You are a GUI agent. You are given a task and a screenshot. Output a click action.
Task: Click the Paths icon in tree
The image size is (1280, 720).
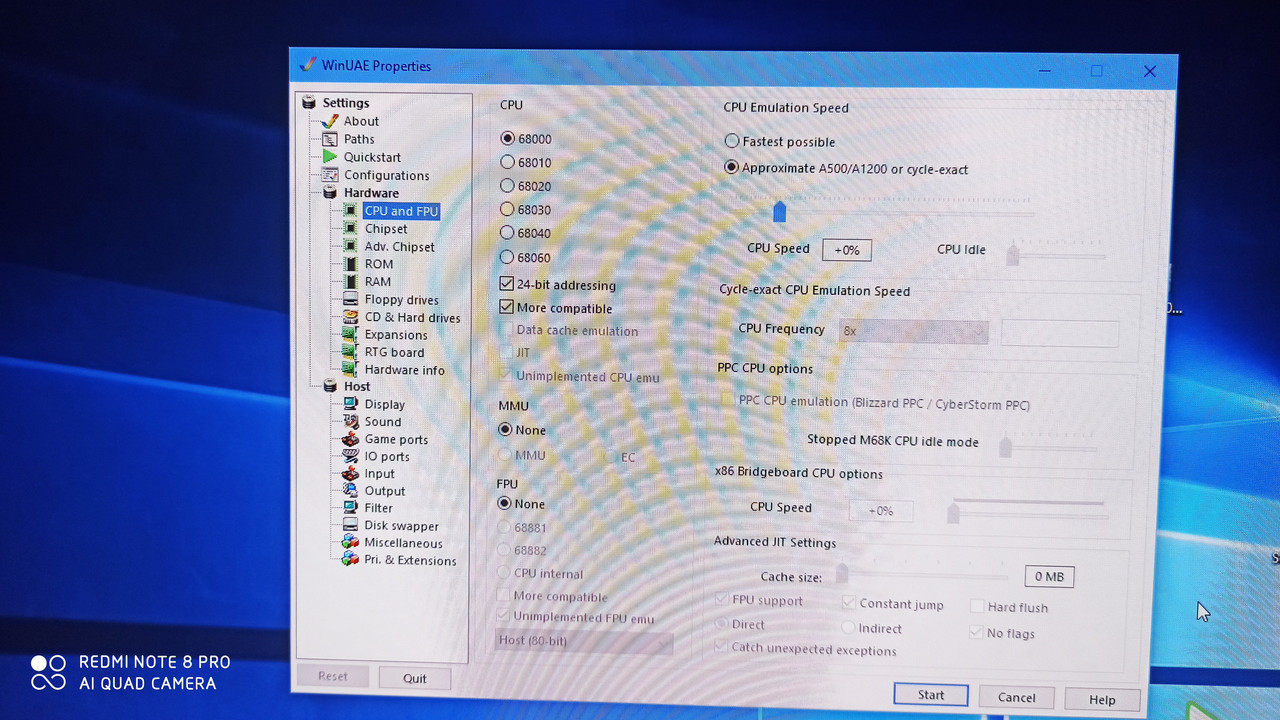(329, 139)
